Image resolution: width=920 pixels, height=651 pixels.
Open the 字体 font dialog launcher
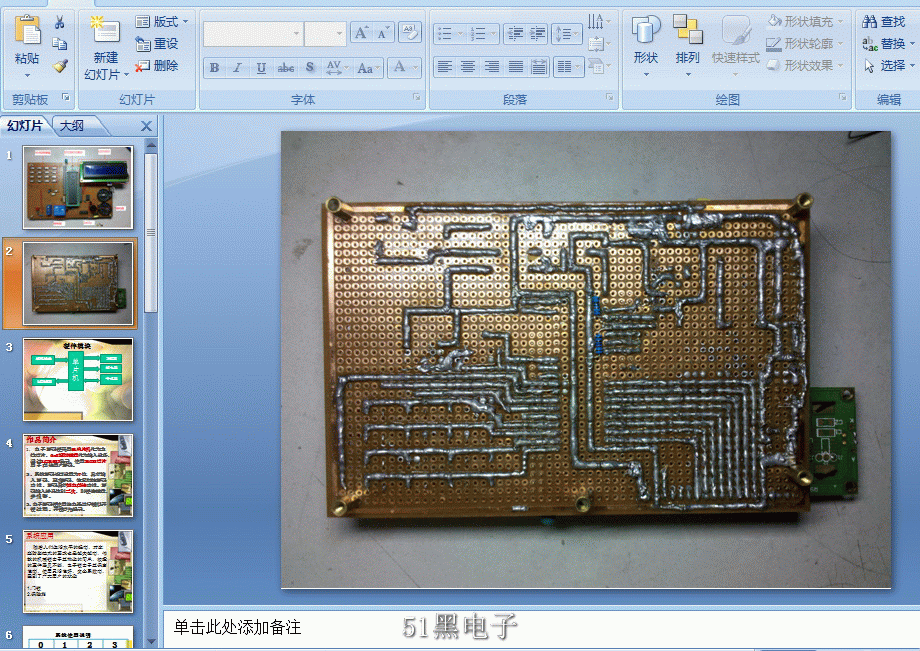click(417, 97)
